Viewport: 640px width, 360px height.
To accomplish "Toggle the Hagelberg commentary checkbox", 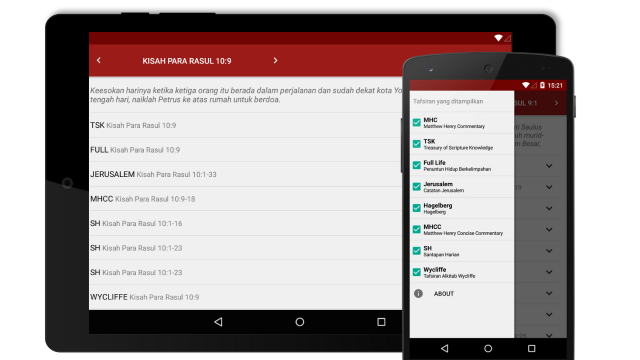I will [417, 208].
